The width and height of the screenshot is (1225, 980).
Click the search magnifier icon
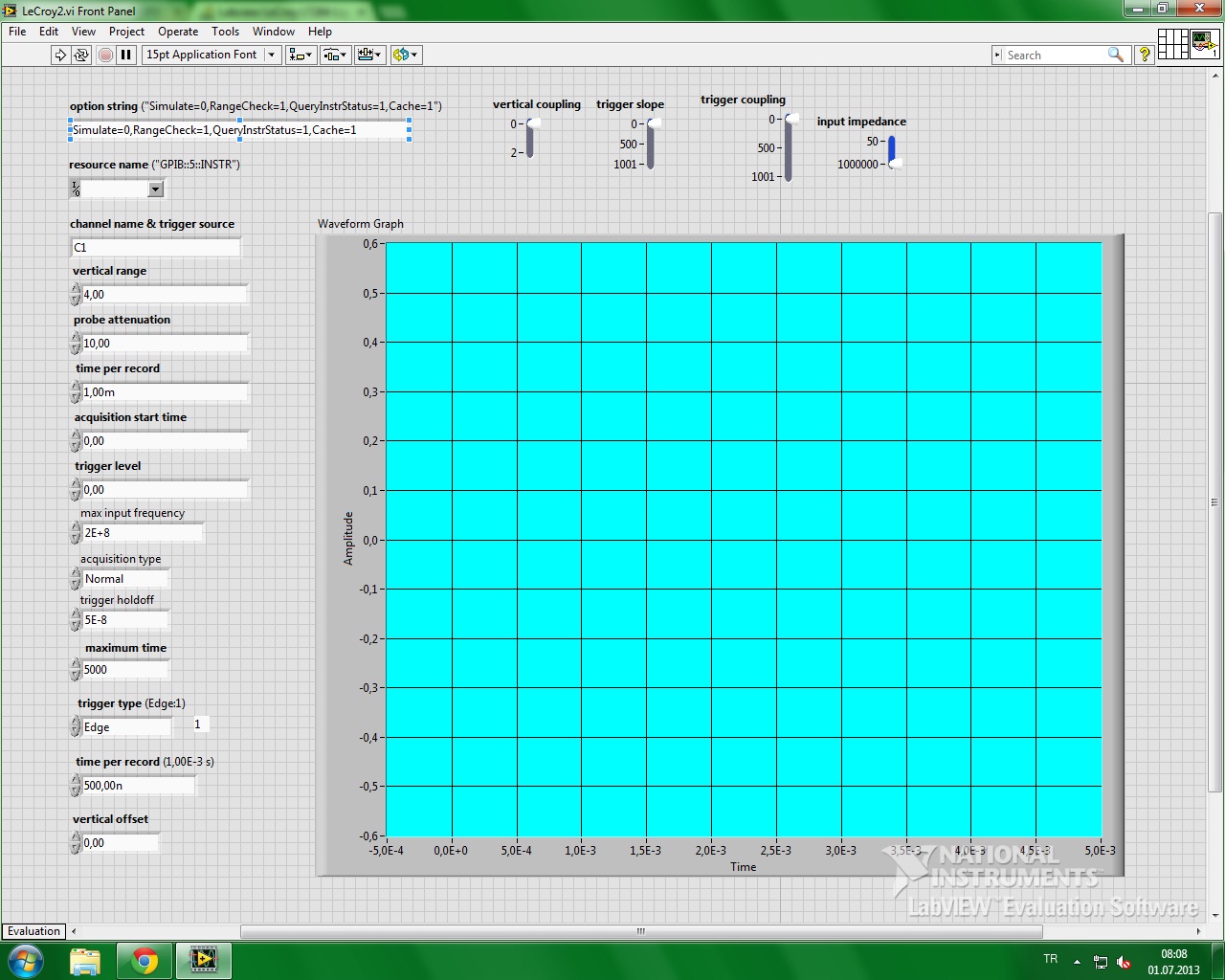coord(1116,56)
